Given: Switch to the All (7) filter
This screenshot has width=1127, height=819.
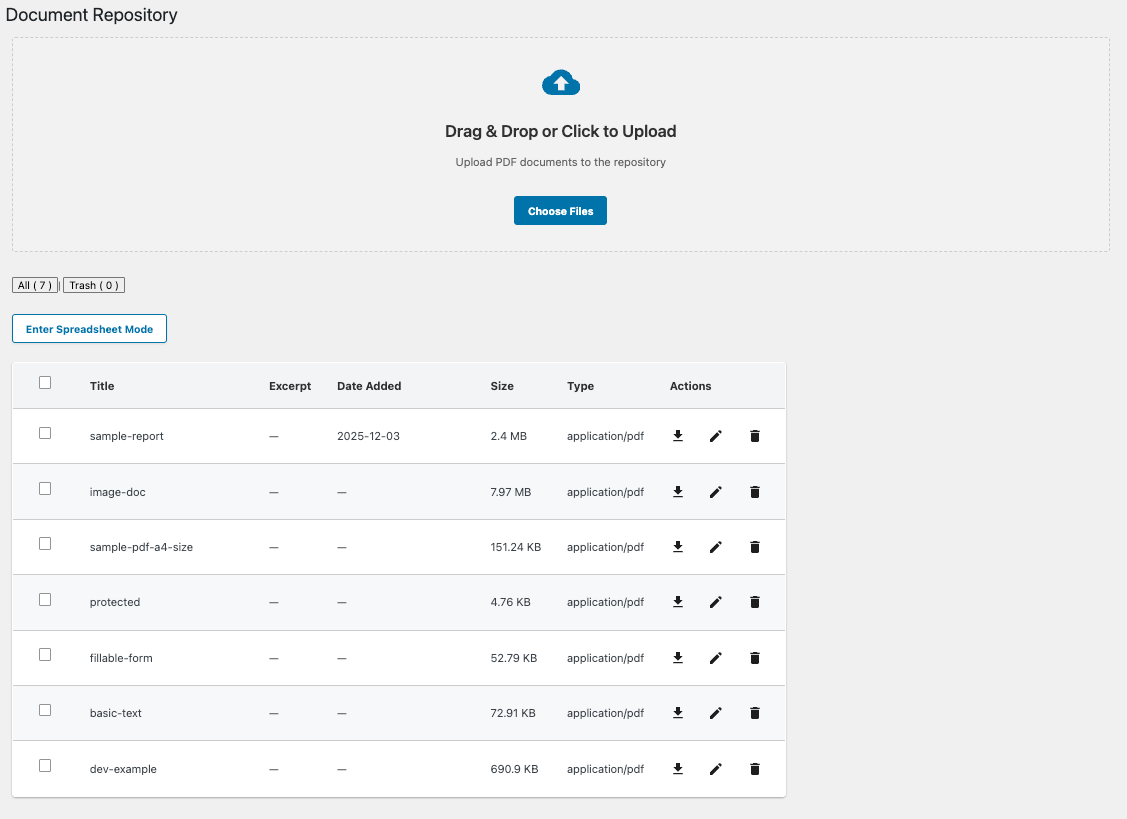Looking at the screenshot, I should tap(34, 285).
